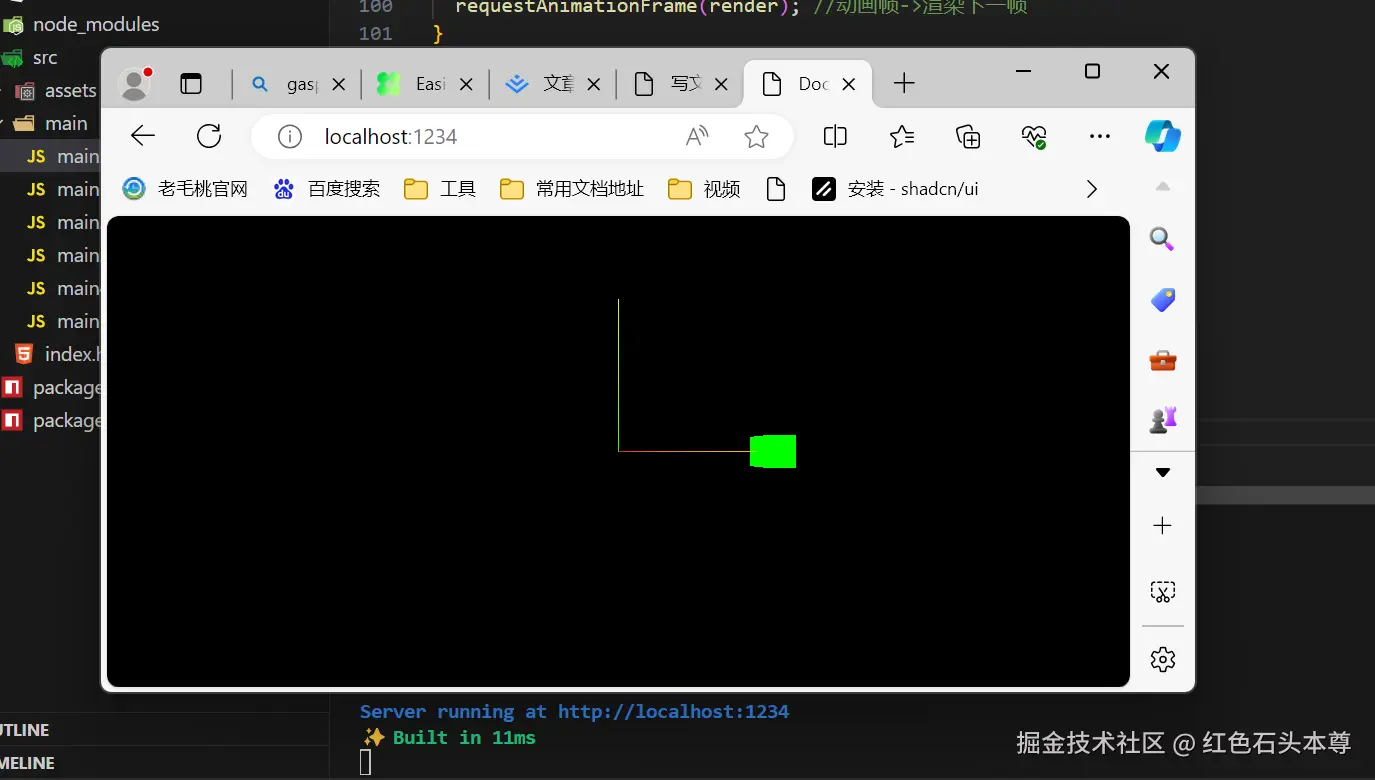Add a sidebar app with plus
Screen dimensions: 1375x780
(1162, 526)
